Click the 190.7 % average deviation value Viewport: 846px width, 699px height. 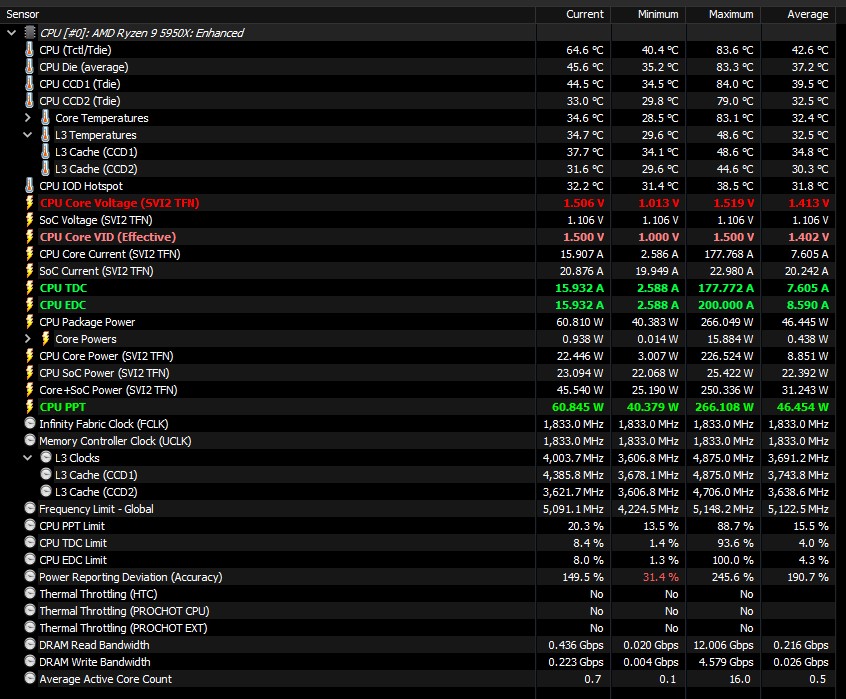[808, 577]
